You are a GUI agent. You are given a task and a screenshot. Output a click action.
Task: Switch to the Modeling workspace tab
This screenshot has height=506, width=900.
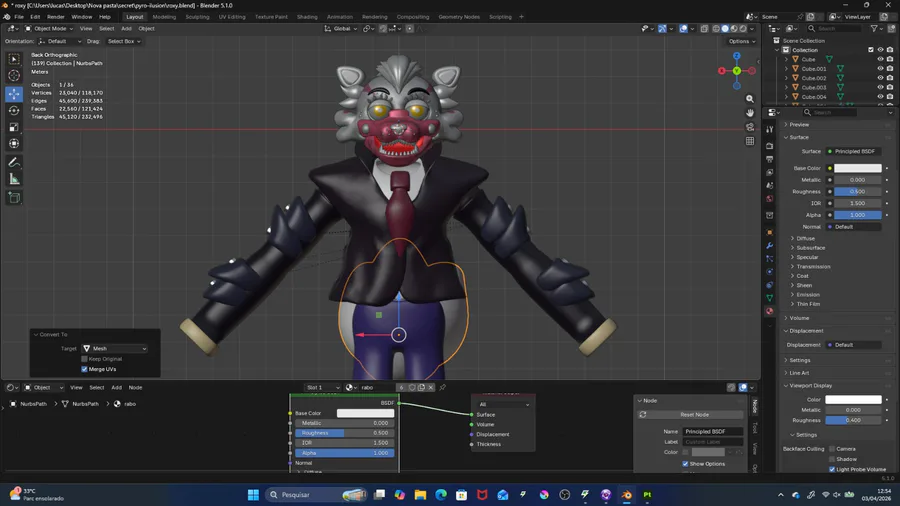pos(164,17)
